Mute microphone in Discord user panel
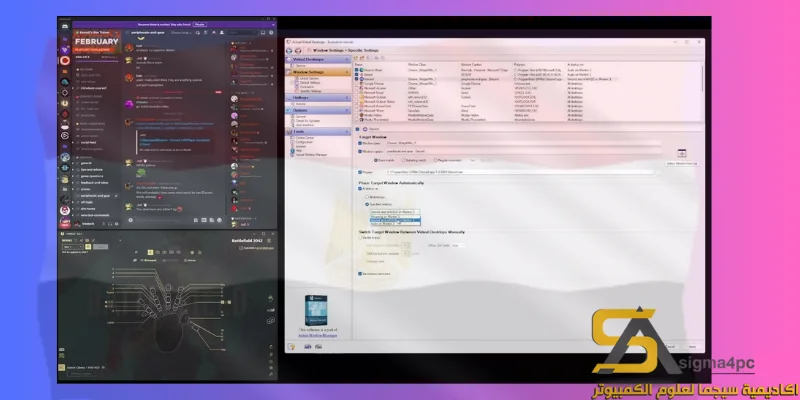 104,223
